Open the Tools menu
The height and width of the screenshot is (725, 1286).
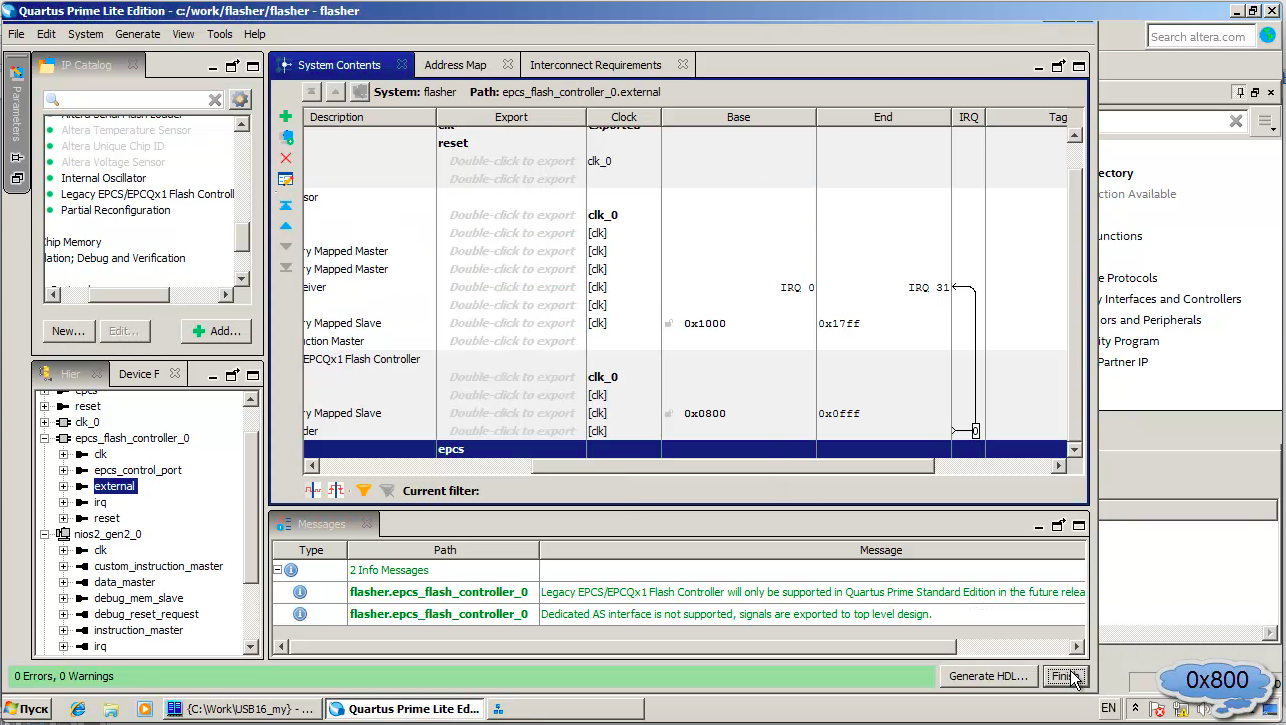(x=219, y=34)
